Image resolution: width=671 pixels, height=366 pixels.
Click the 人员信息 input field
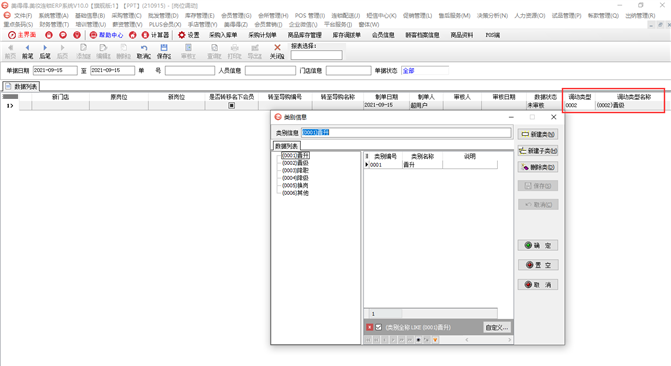tap(270, 71)
